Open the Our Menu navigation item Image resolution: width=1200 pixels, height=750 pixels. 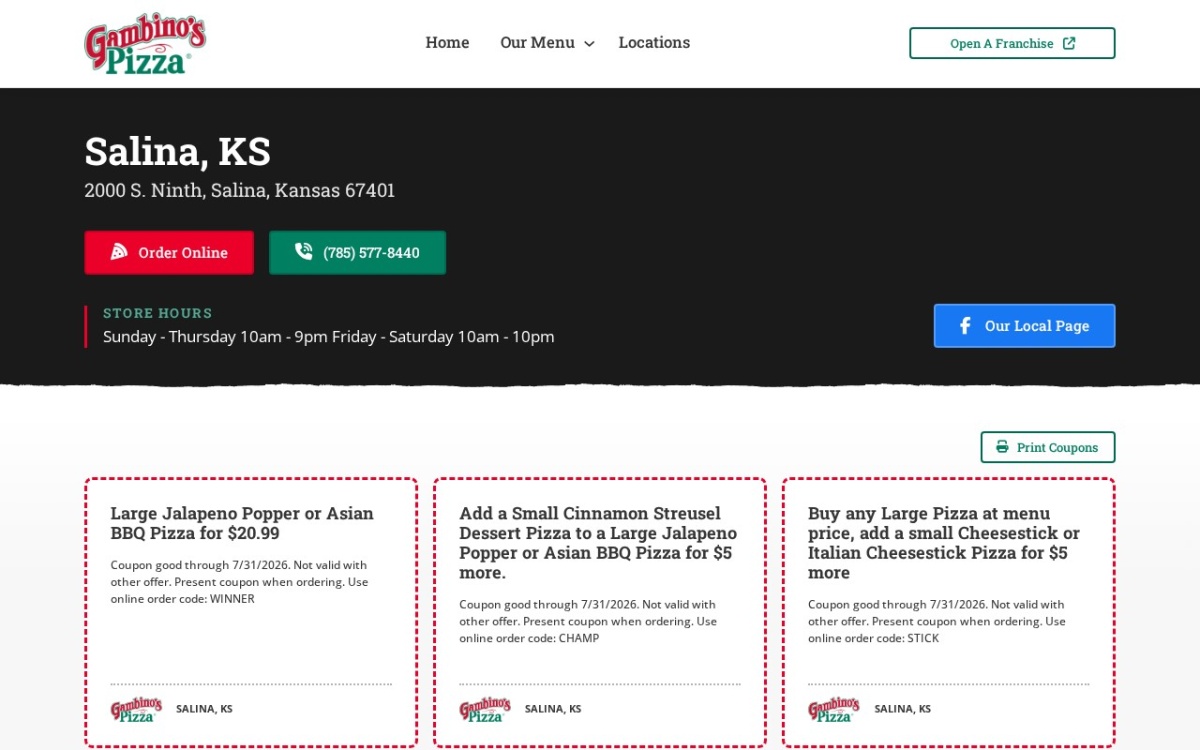point(537,43)
